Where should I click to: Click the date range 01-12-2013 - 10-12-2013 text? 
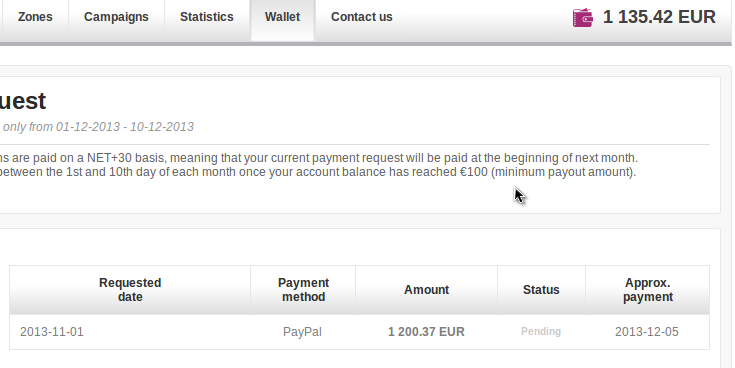125,127
